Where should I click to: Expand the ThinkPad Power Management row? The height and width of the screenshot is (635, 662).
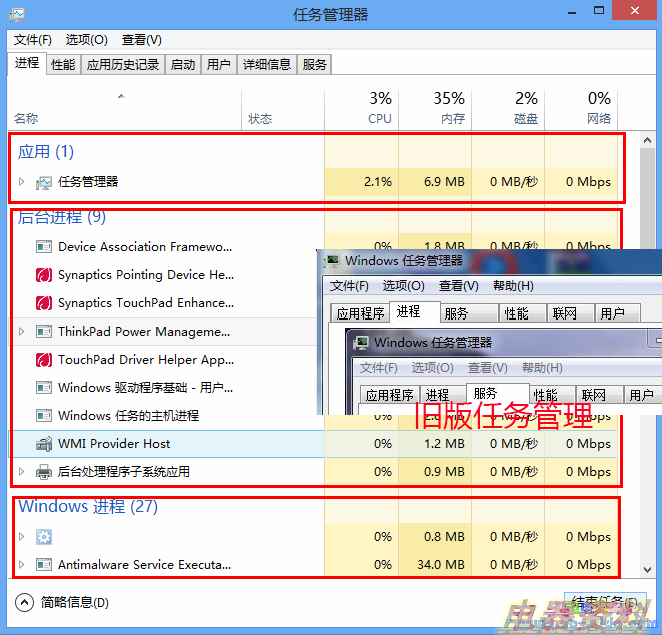(x=22, y=331)
